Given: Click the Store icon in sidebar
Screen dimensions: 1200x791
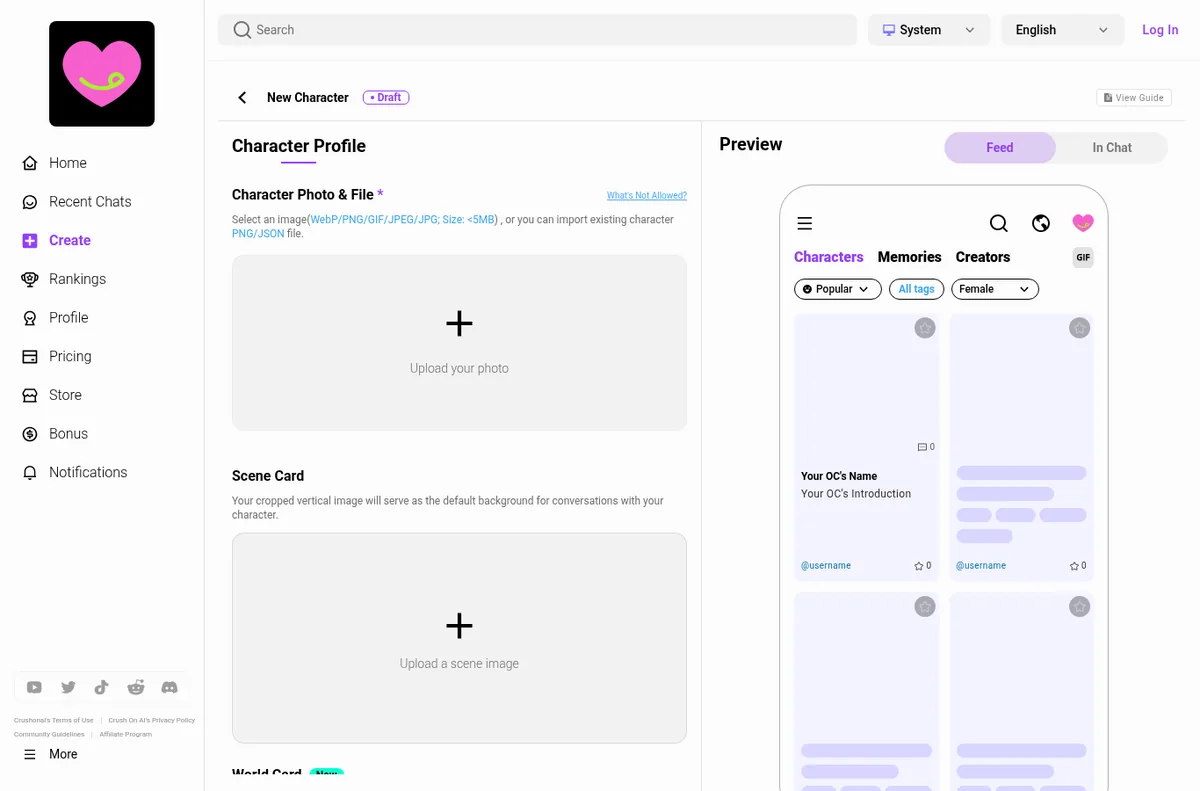Looking at the screenshot, I should pyautogui.click(x=30, y=395).
